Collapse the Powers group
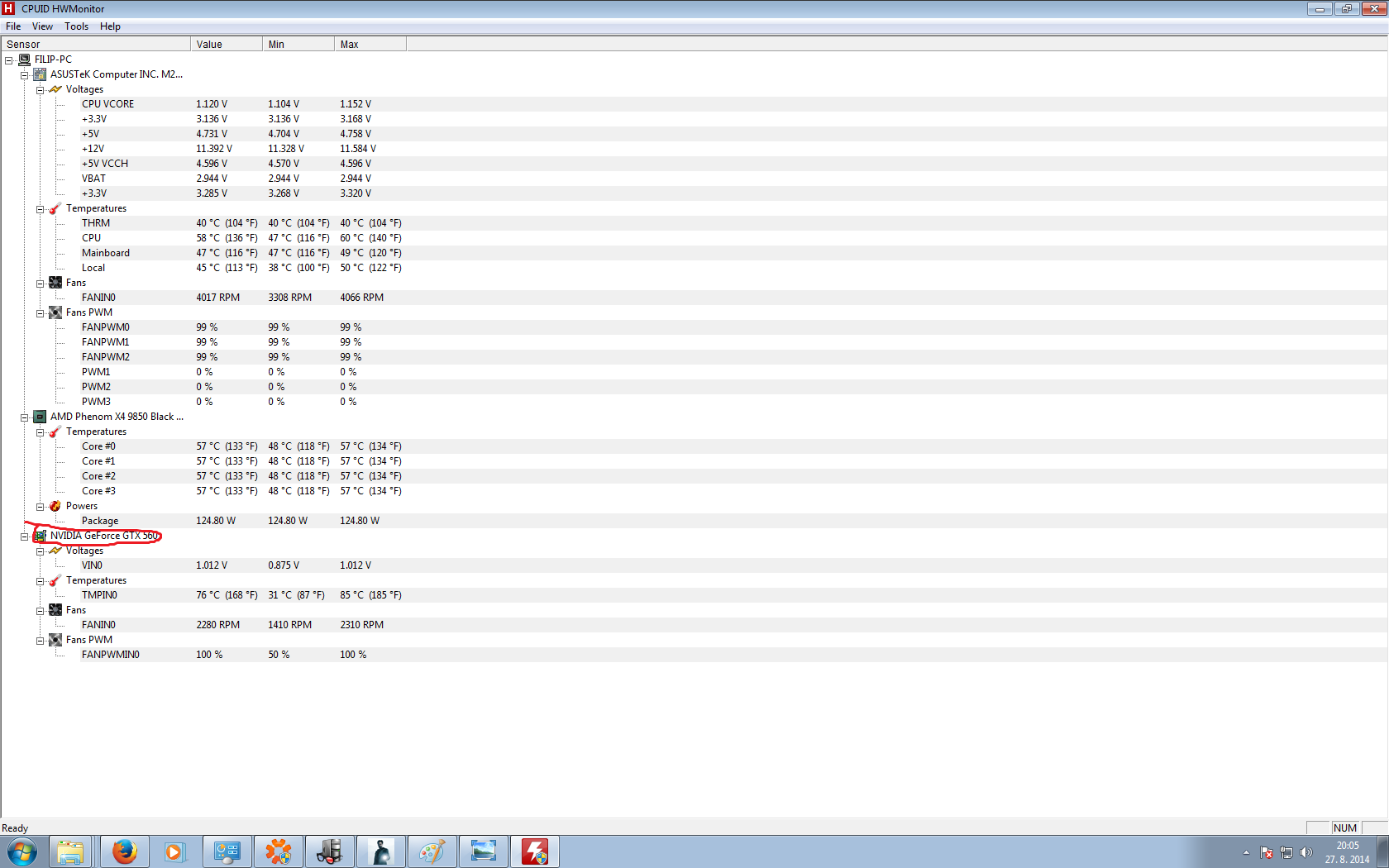1389x868 pixels. (40, 507)
